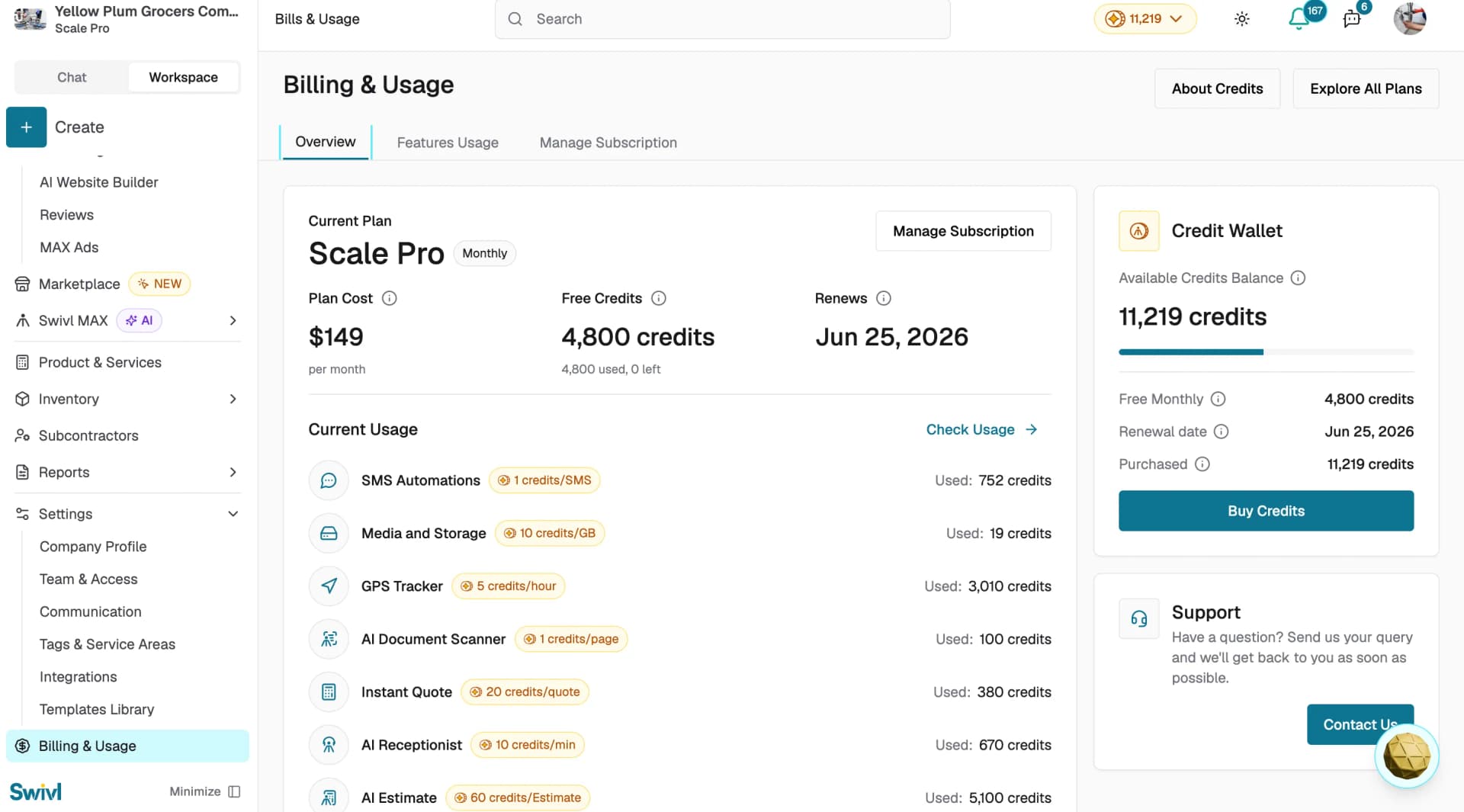1464x812 pixels.
Task: Open Team & Access settings
Action: pyautogui.click(x=88, y=579)
